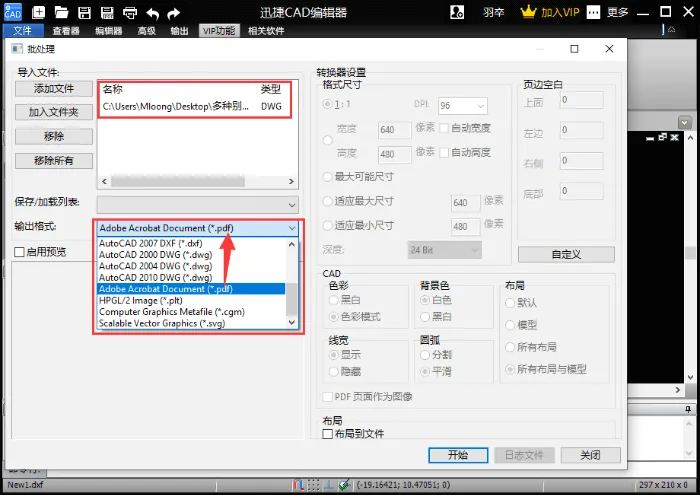The width and height of the screenshot is (700, 495).
Task: Check the 自动宽度 checkbox
Action: tap(444, 128)
